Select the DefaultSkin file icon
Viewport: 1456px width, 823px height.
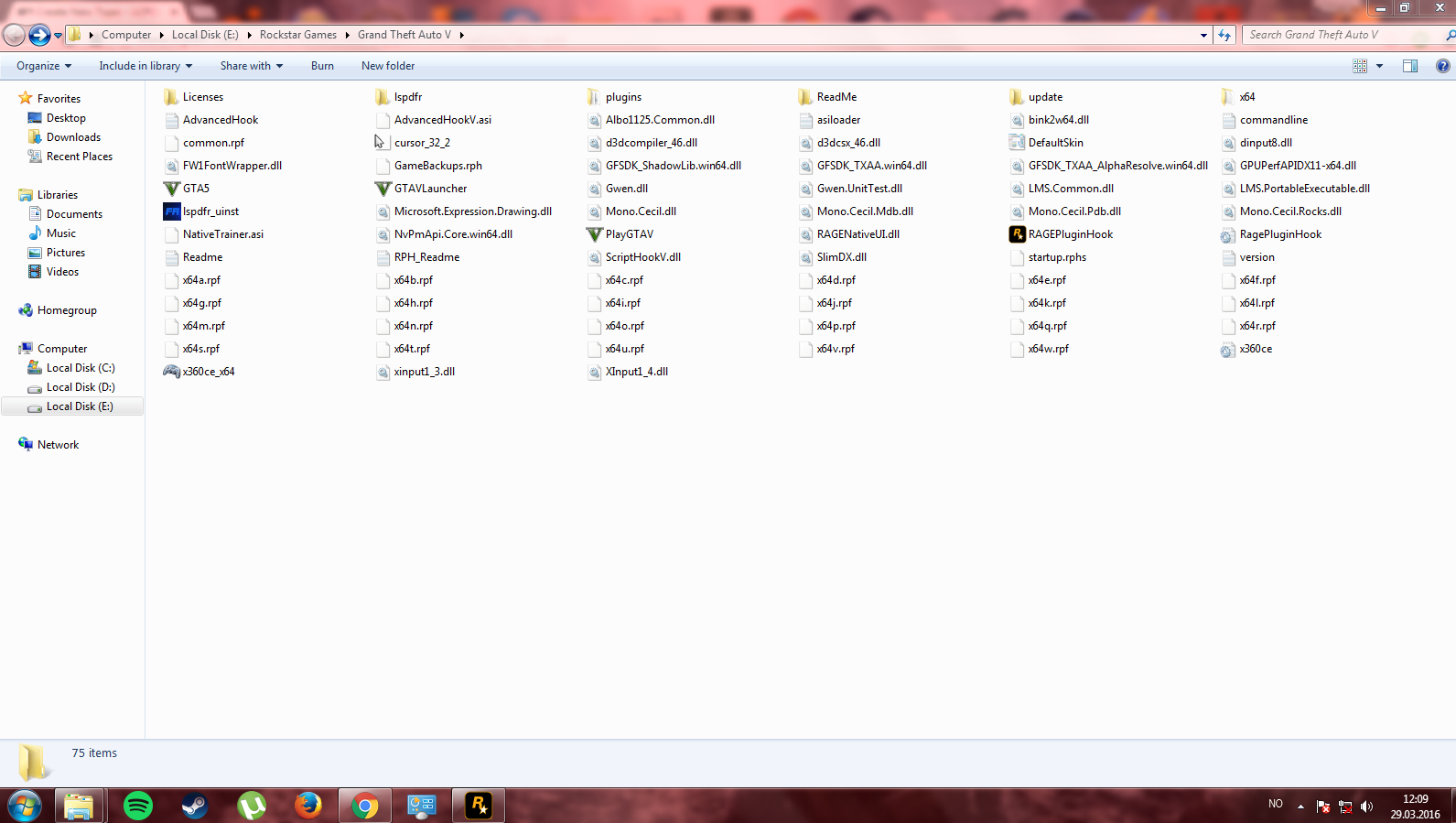(1017, 143)
